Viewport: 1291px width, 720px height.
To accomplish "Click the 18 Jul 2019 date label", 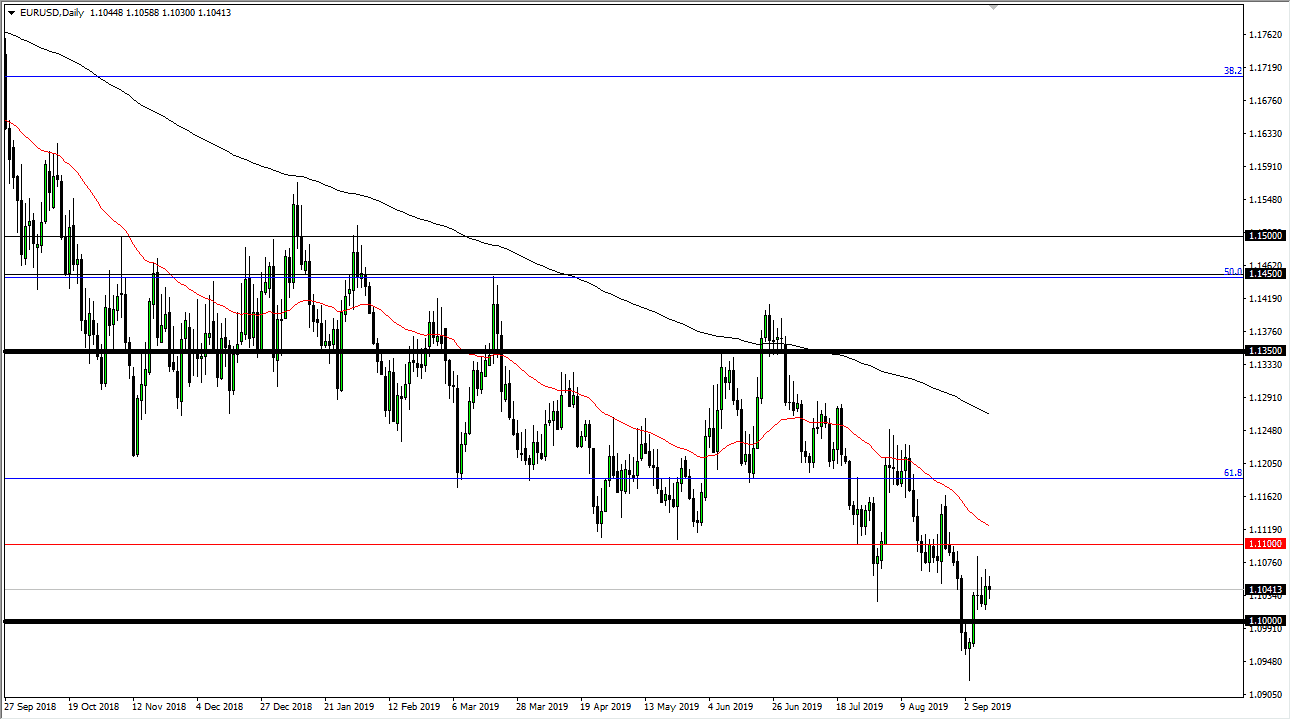I will pos(861,706).
